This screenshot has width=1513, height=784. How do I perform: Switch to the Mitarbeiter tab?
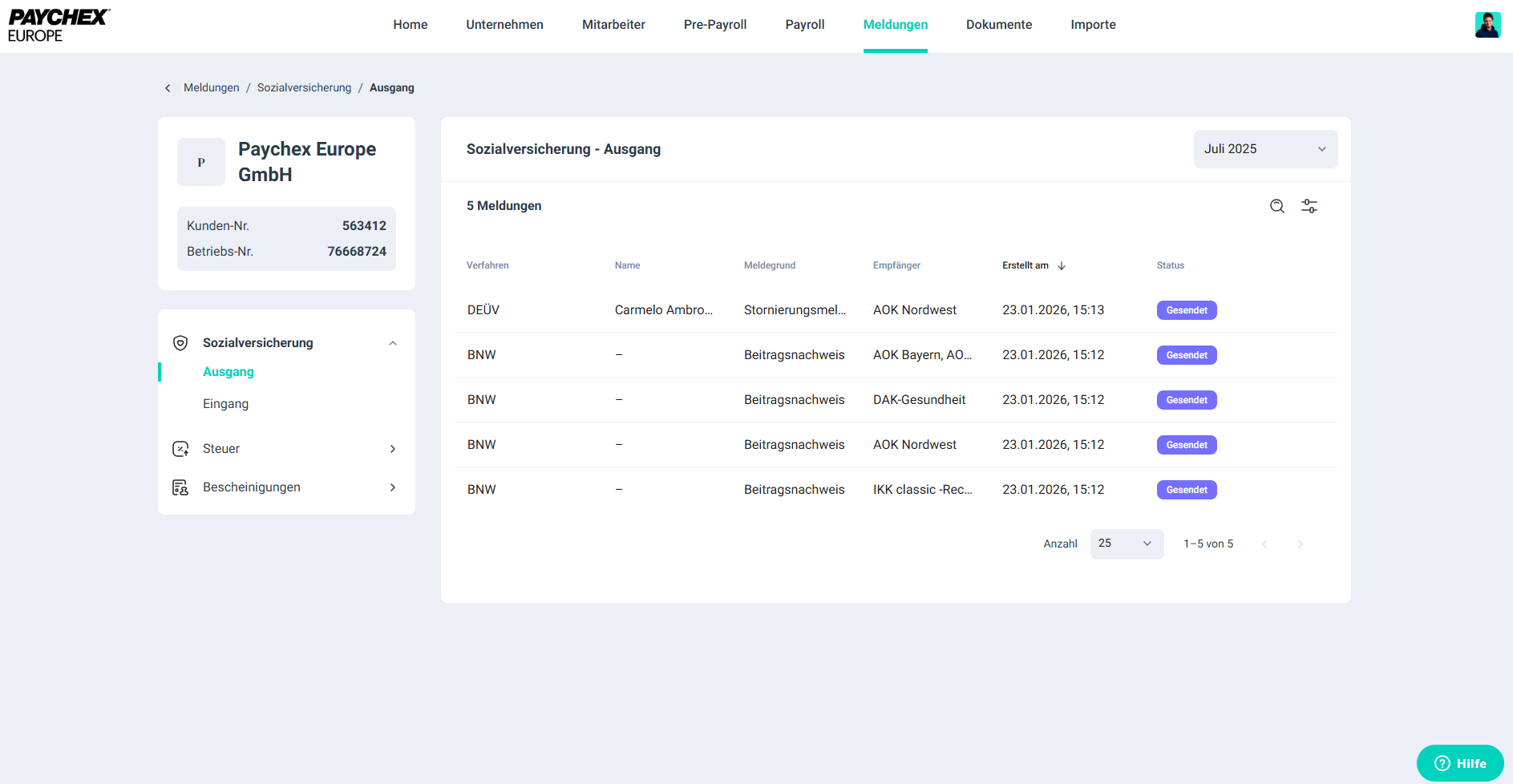pos(613,25)
